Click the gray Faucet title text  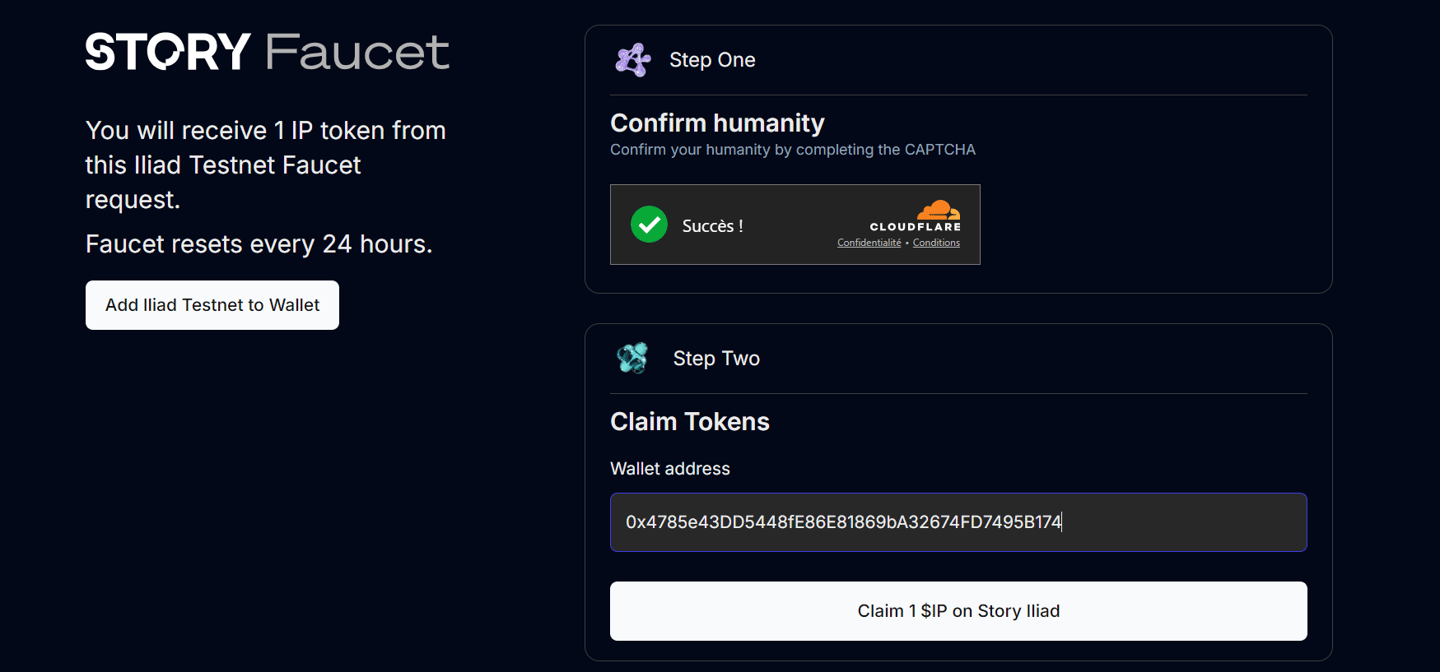click(357, 52)
